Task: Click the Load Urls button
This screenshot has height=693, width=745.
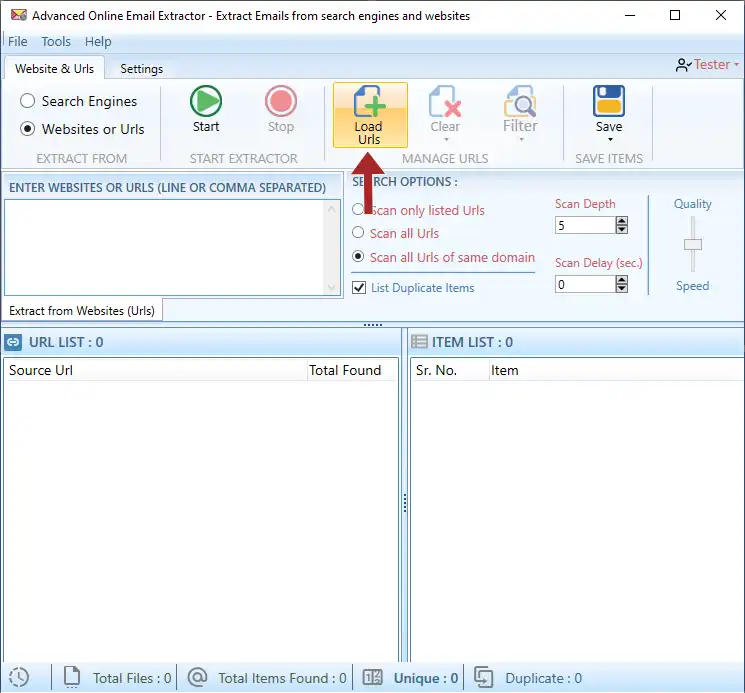Action: coord(370,115)
